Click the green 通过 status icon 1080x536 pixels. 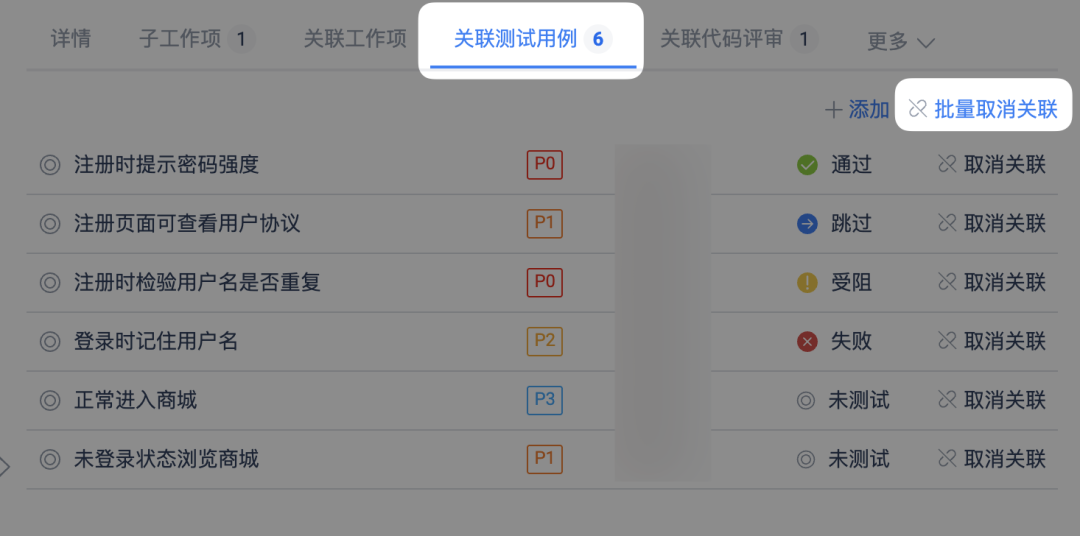click(x=807, y=165)
